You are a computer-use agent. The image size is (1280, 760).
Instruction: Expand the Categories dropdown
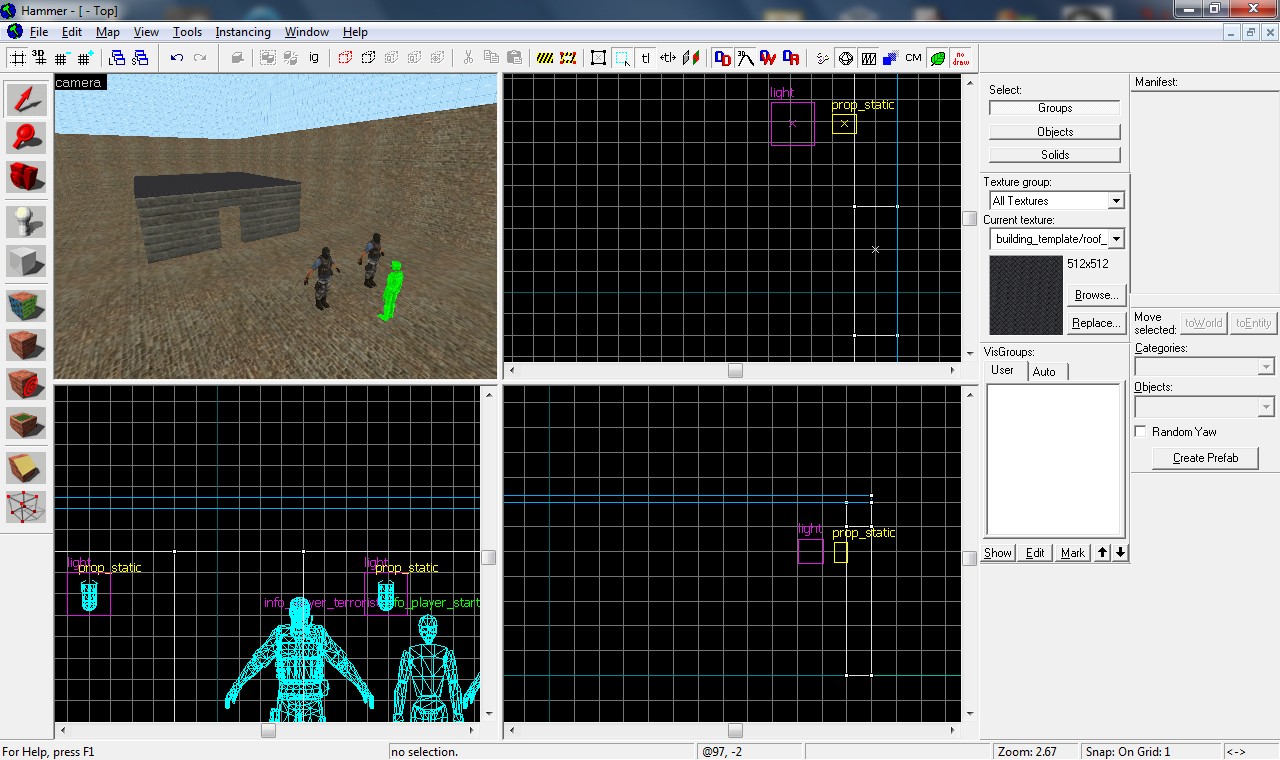tap(1264, 367)
